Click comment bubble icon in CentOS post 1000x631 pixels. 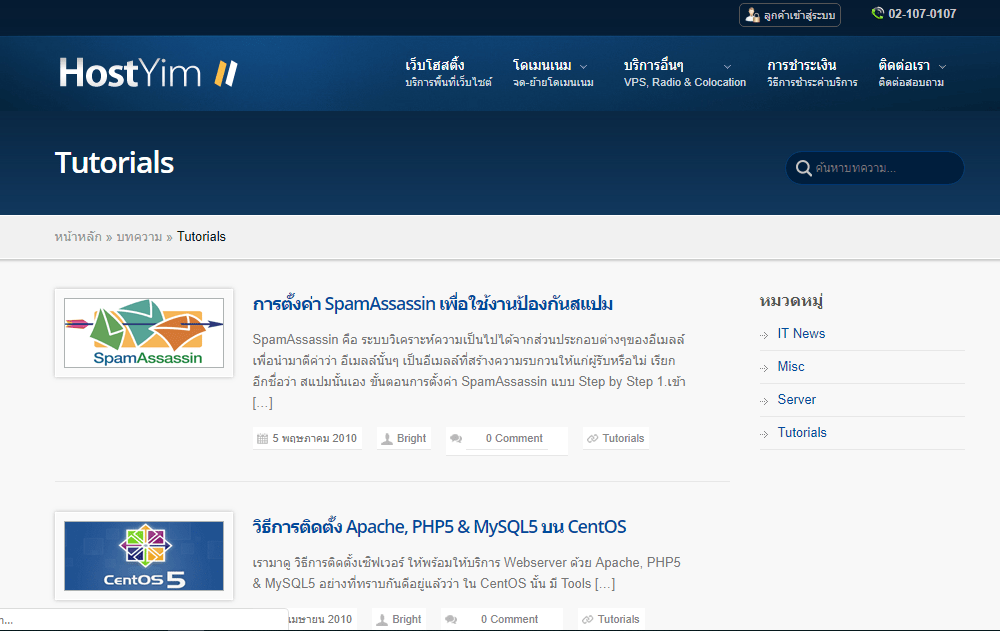pyautogui.click(x=451, y=620)
